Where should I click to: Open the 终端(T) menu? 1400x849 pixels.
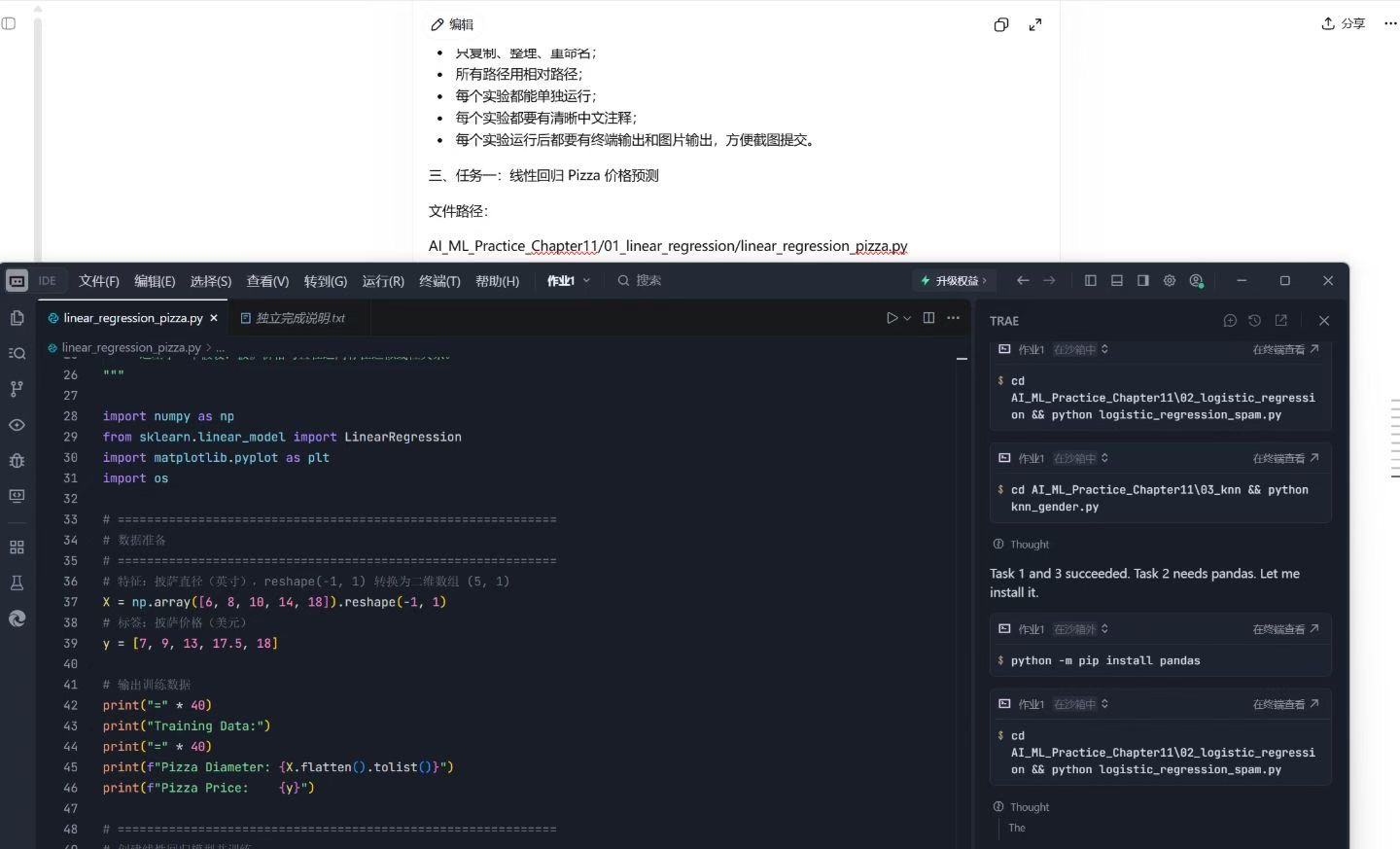439,281
